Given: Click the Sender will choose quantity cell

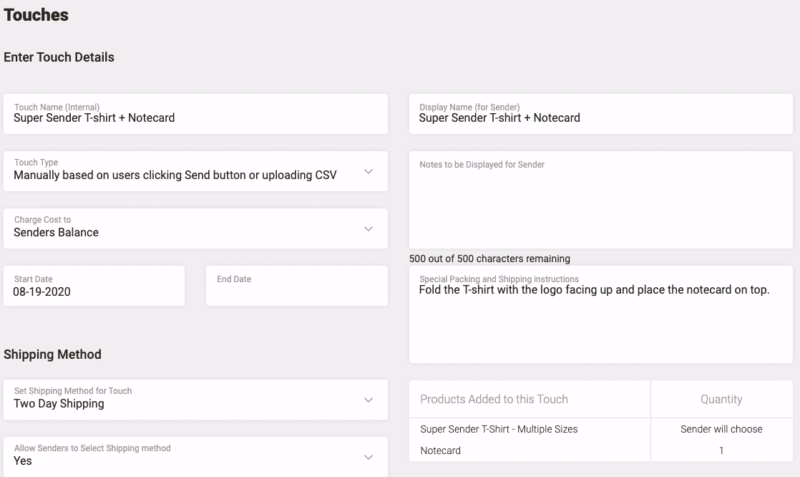Looking at the screenshot, I should coord(721,429).
